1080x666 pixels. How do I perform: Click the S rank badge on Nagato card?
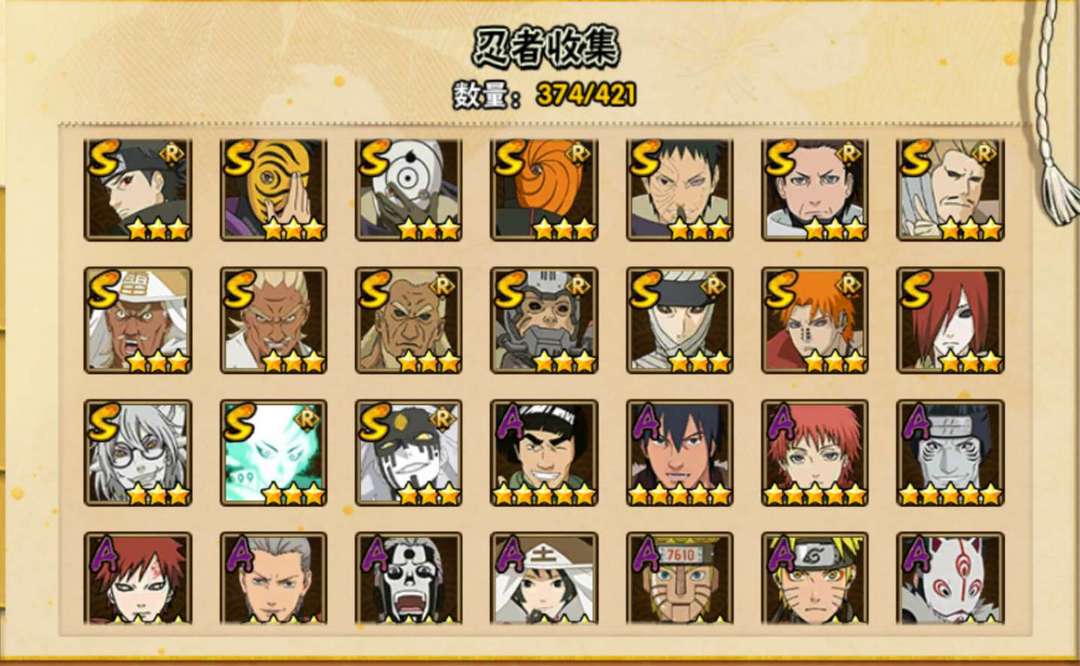(917, 289)
